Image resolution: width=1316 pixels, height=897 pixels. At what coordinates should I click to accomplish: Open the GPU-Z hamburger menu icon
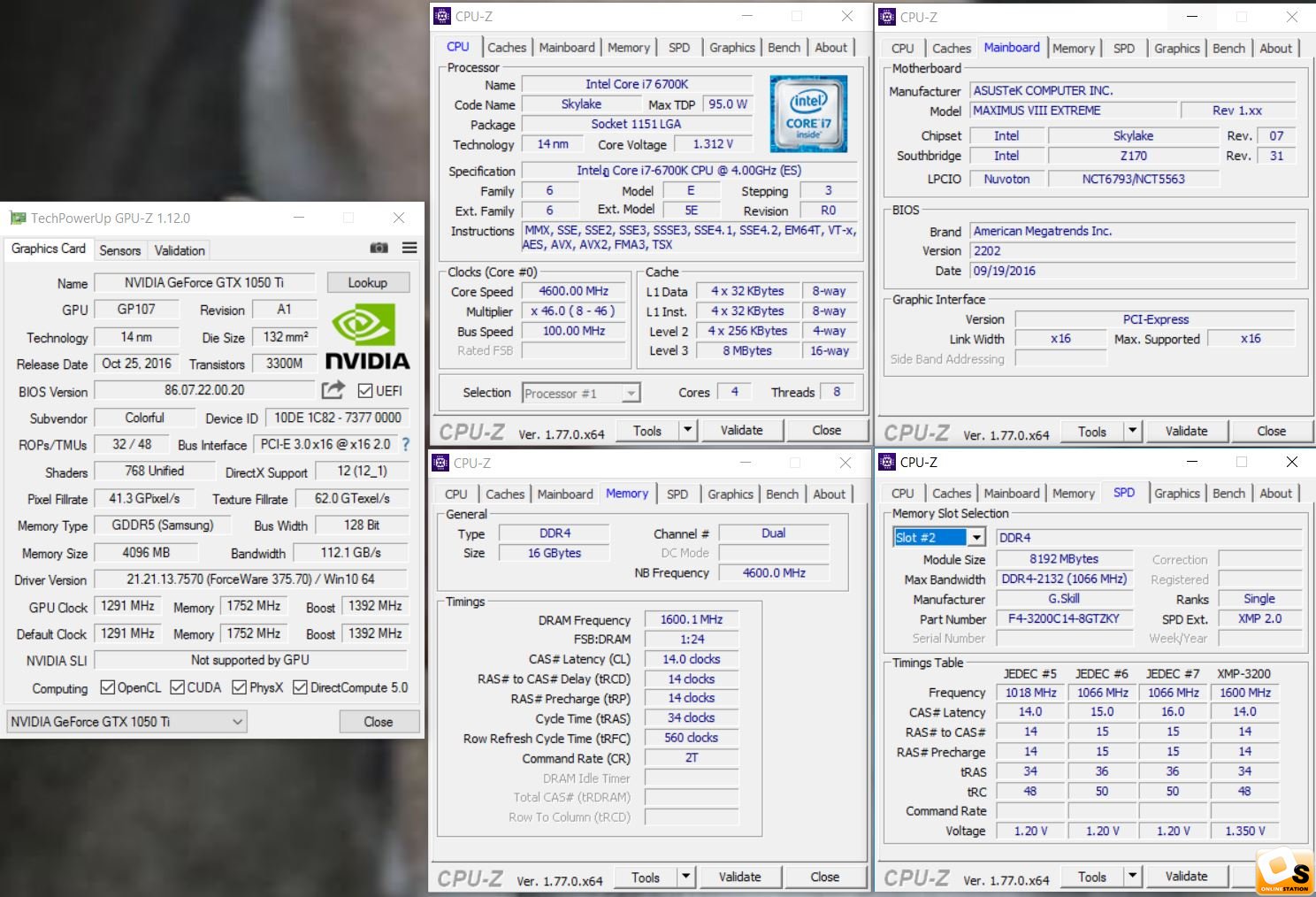tap(409, 249)
